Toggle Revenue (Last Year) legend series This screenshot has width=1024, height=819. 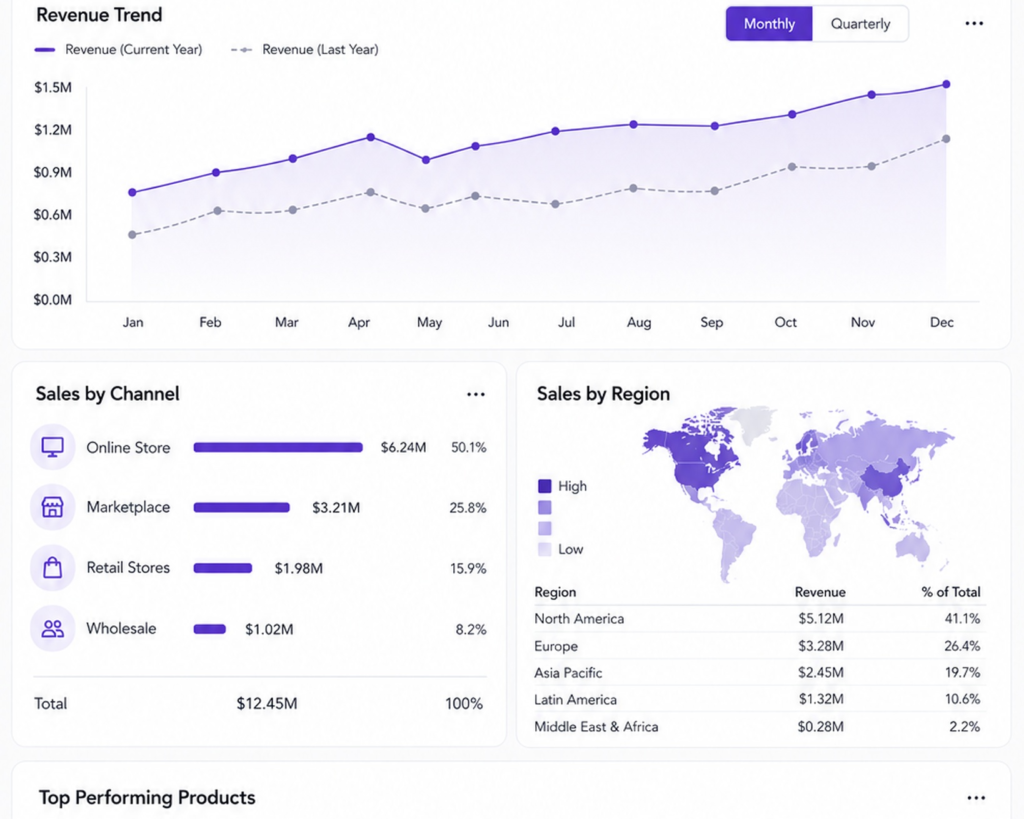304,50
